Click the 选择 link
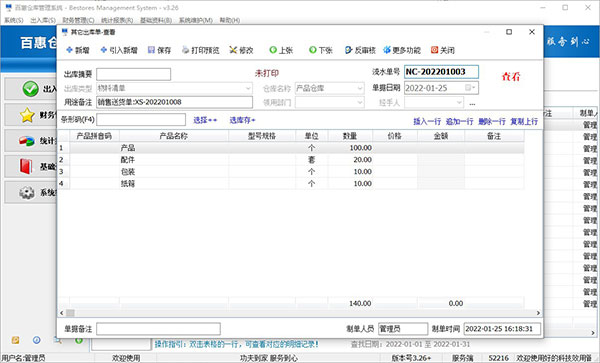This screenshot has width=600, height=363. (x=205, y=120)
